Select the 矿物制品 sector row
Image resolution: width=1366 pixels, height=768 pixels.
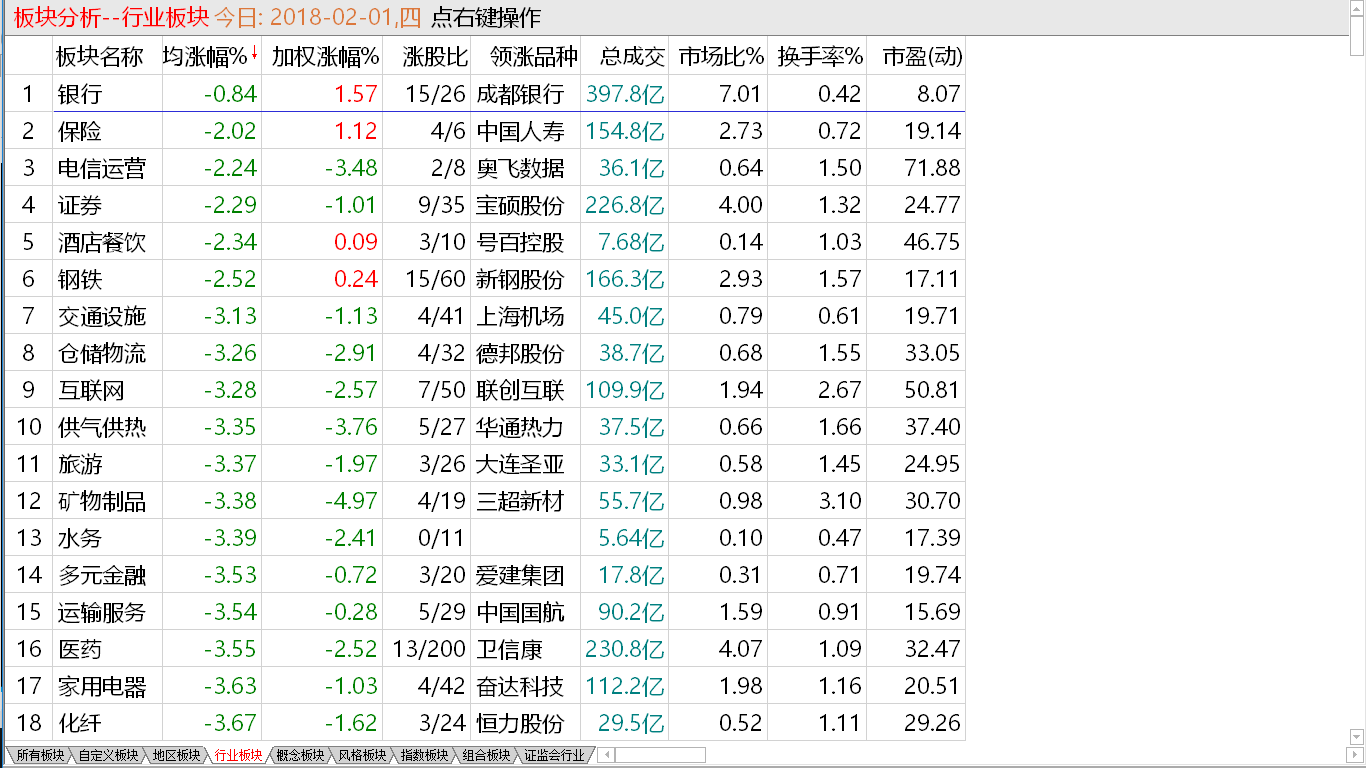(x=483, y=501)
